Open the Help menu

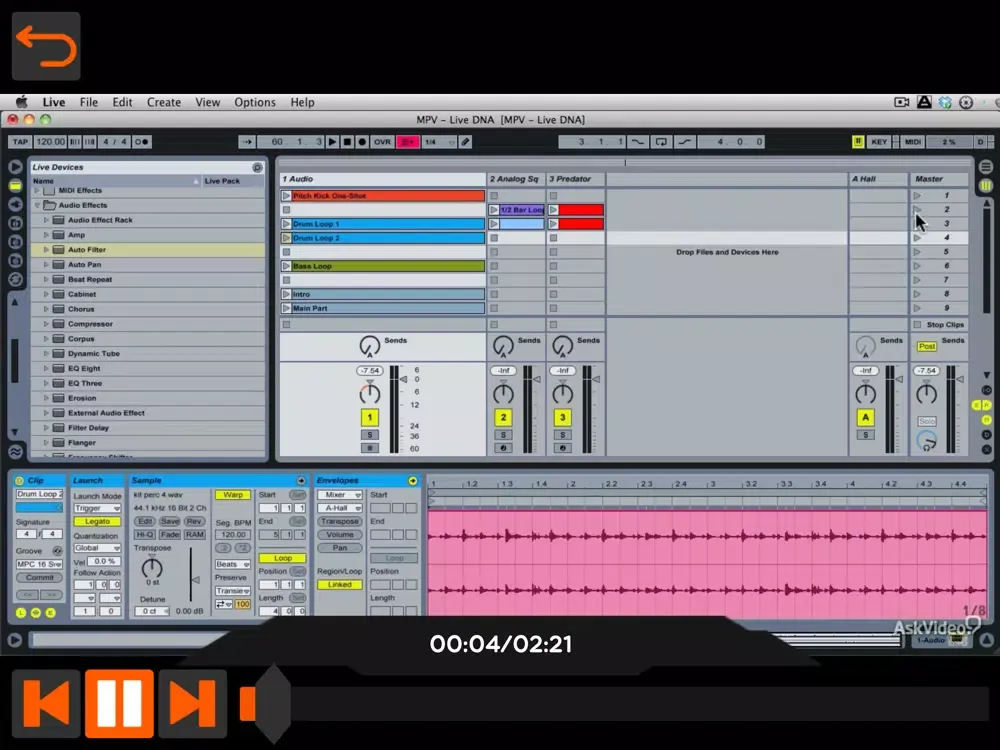coord(302,102)
